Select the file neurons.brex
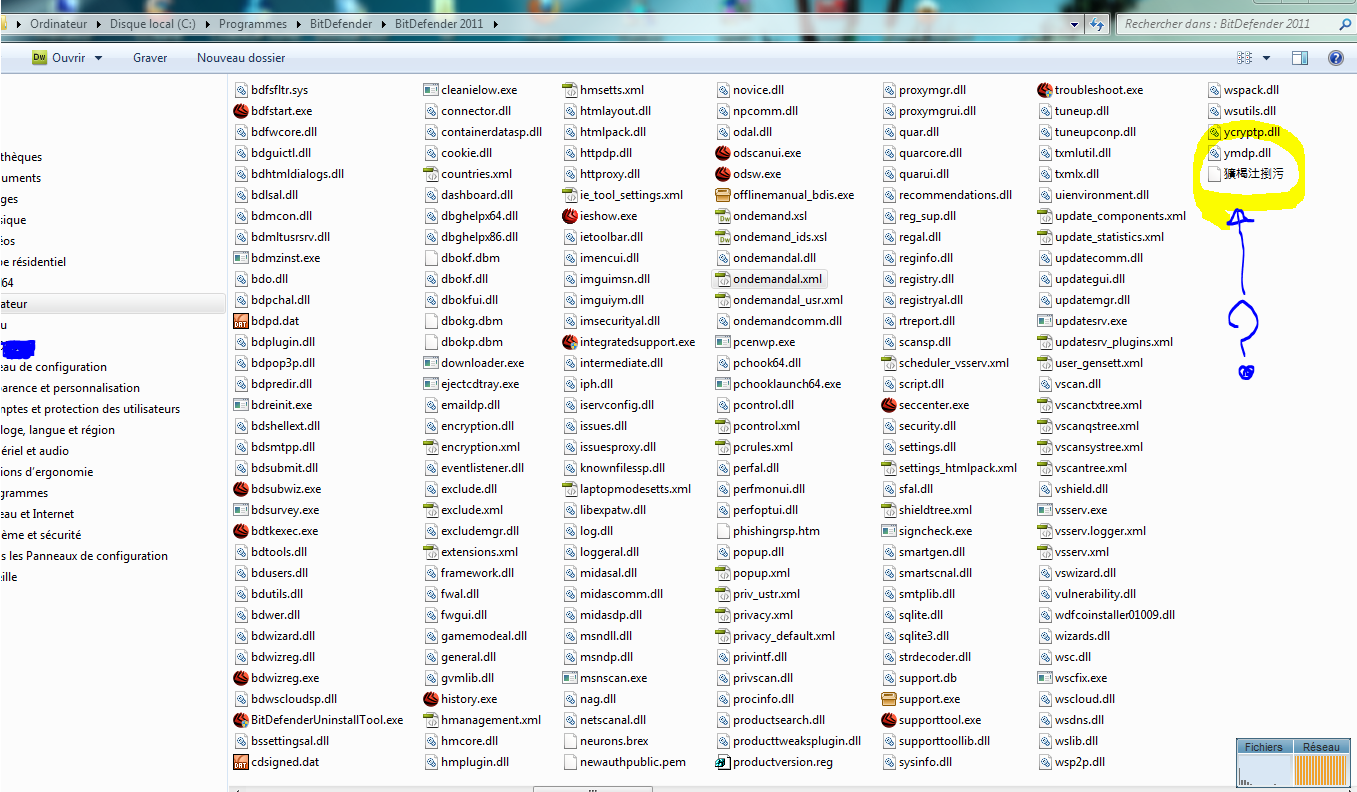1357x792 pixels. (x=606, y=741)
